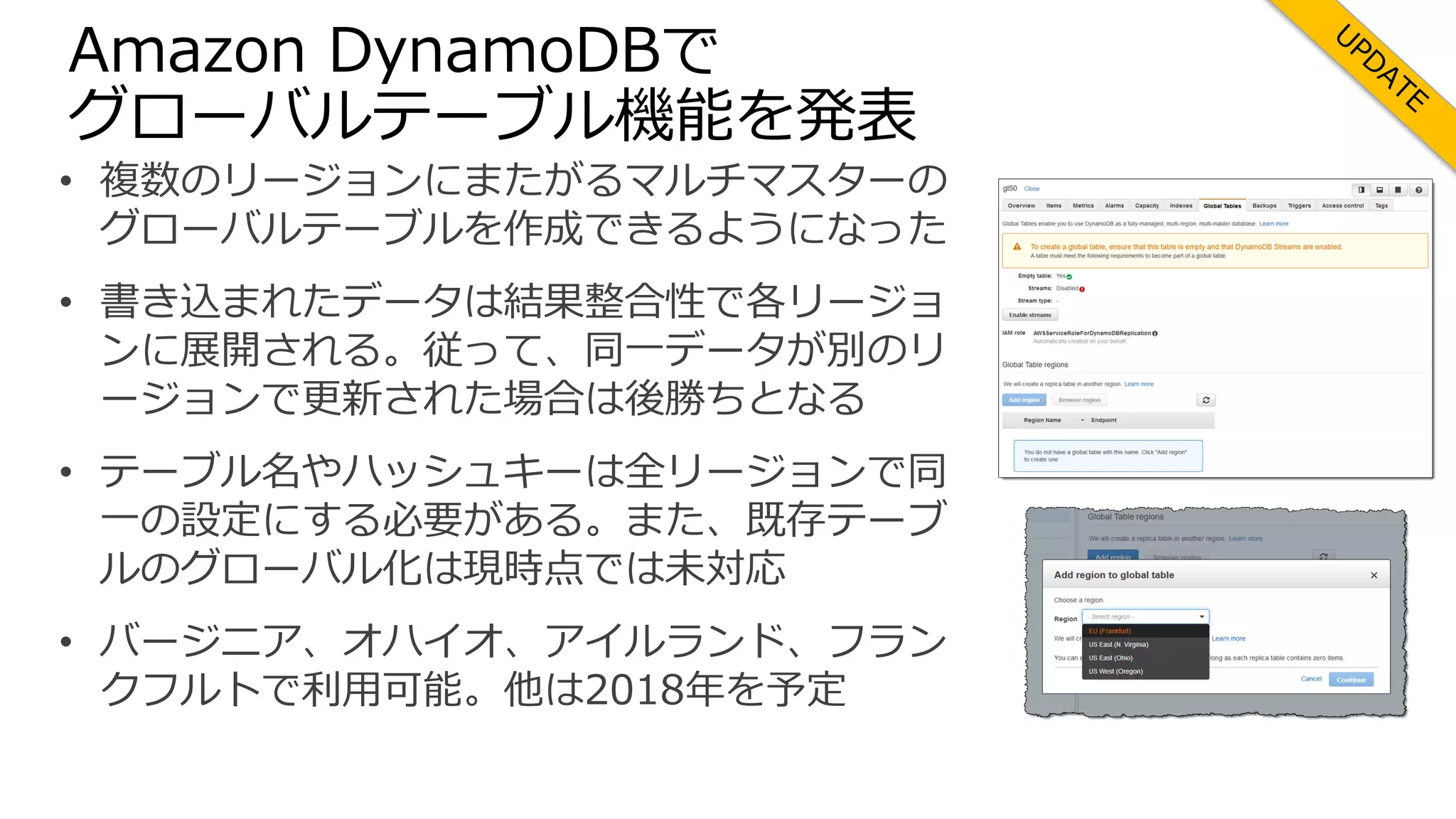Click the orange warning triangle icon
Screen dimensions: 1456x819
point(1017,247)
